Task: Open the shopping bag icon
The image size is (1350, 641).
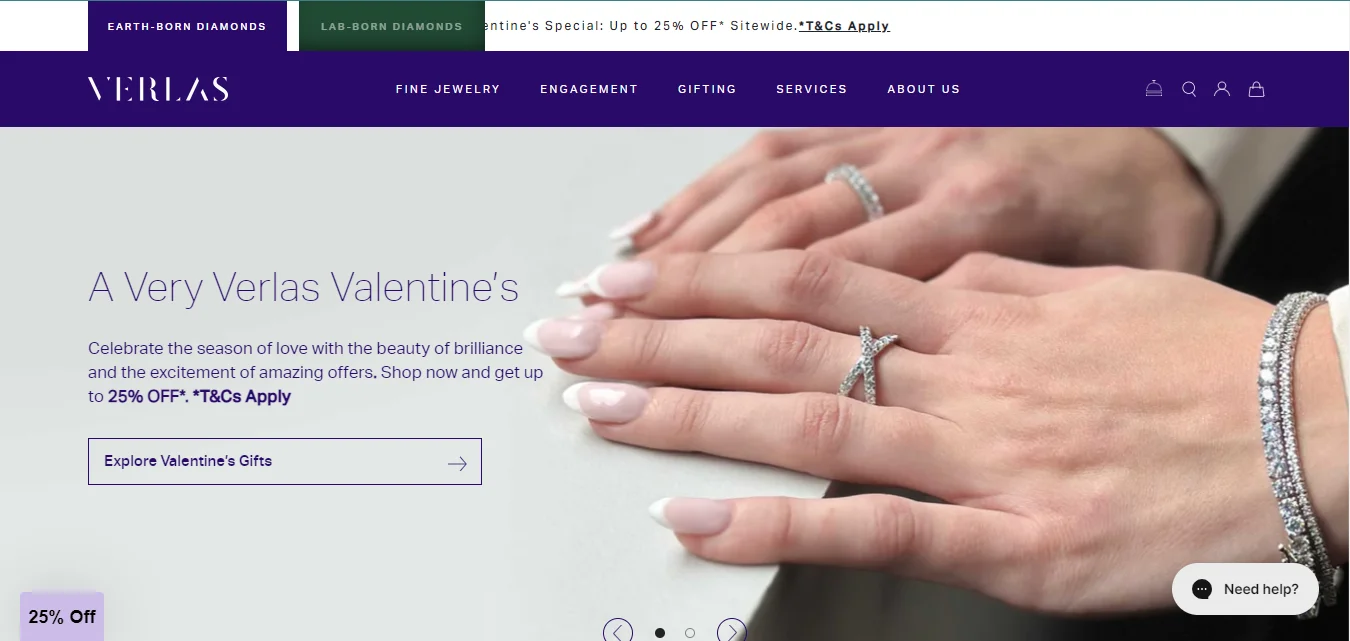Action: [1257, 89]
